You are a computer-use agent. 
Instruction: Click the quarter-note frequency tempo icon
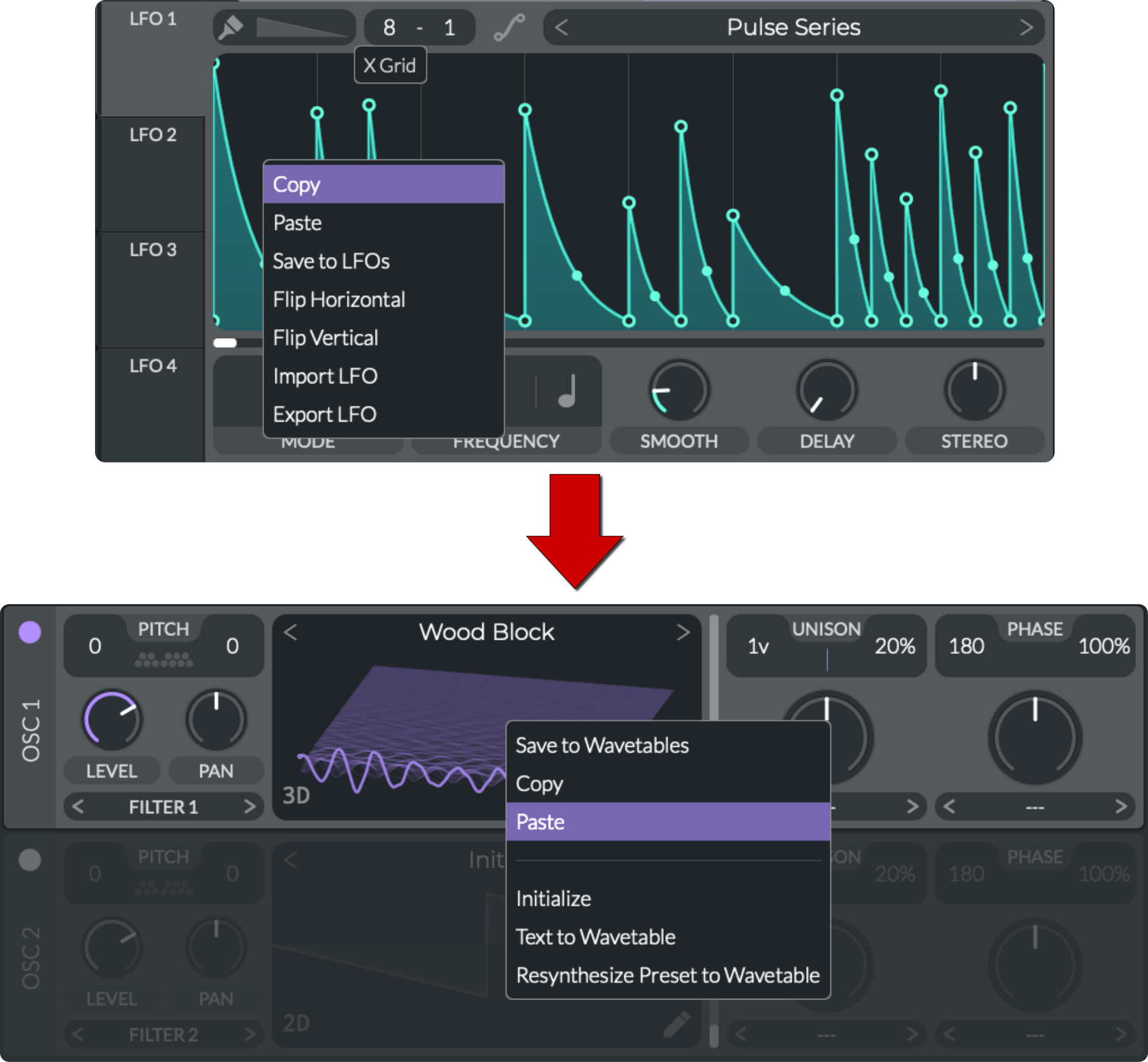[x=568, y=391]
